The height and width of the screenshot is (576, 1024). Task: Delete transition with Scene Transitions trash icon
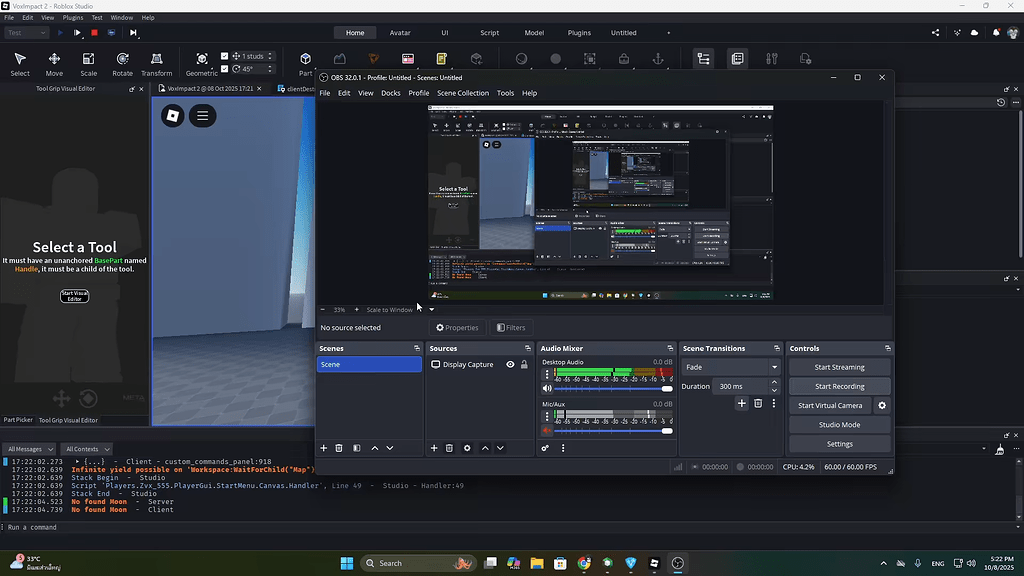(758, 404)
